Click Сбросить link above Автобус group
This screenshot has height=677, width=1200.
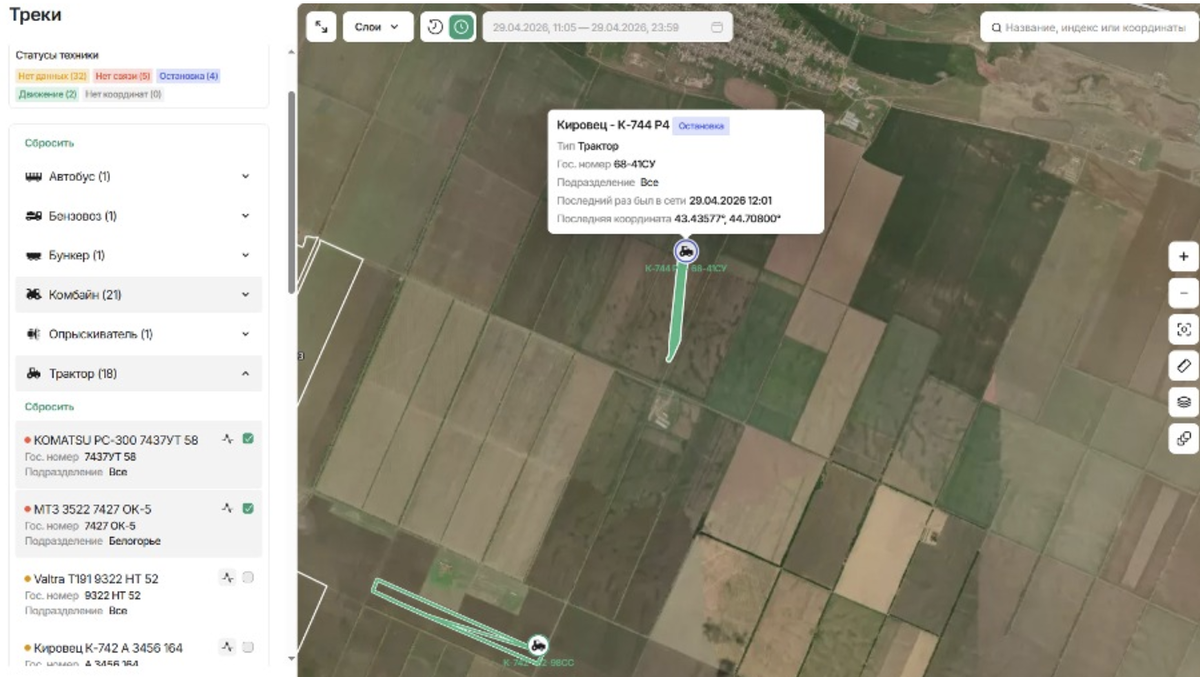pos(50,143)
